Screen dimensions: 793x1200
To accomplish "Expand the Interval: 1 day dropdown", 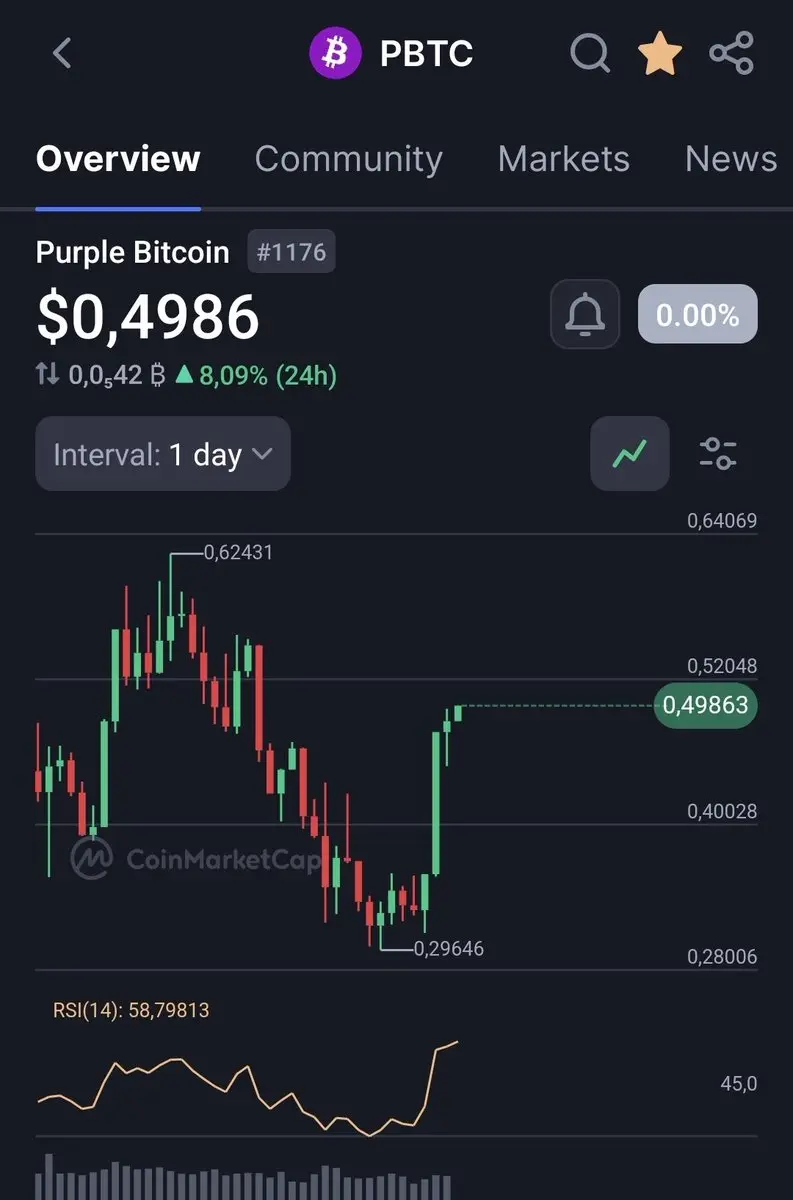I will pos(163,454).
